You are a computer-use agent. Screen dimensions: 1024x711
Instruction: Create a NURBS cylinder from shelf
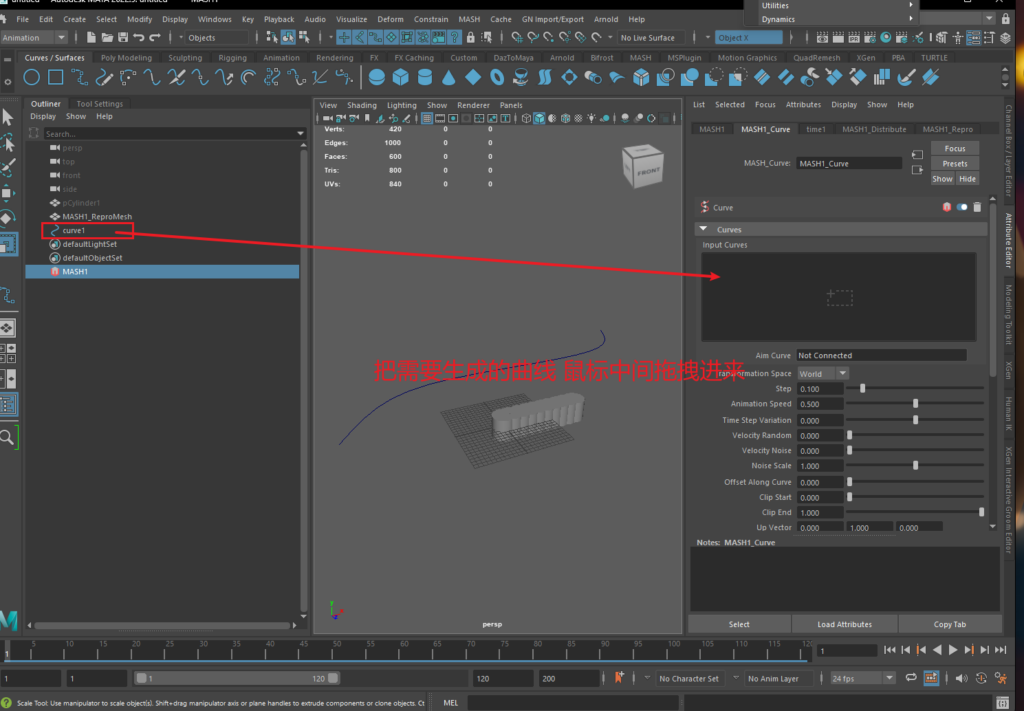click(424, 78)
